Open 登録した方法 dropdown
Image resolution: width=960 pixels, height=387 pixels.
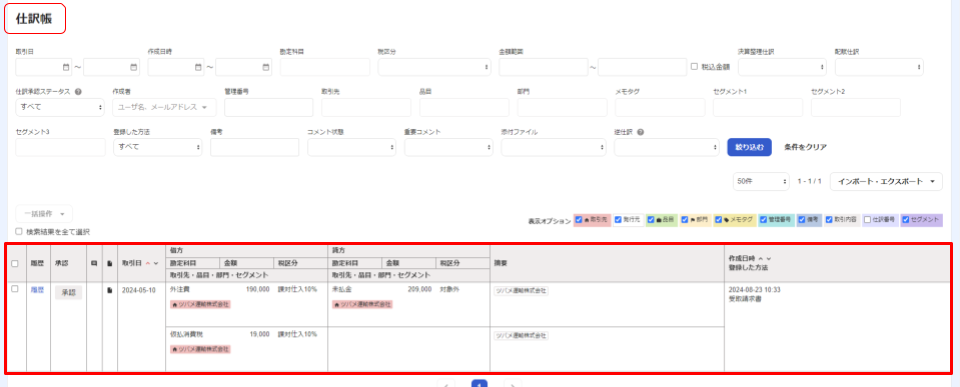click(157, 147)
